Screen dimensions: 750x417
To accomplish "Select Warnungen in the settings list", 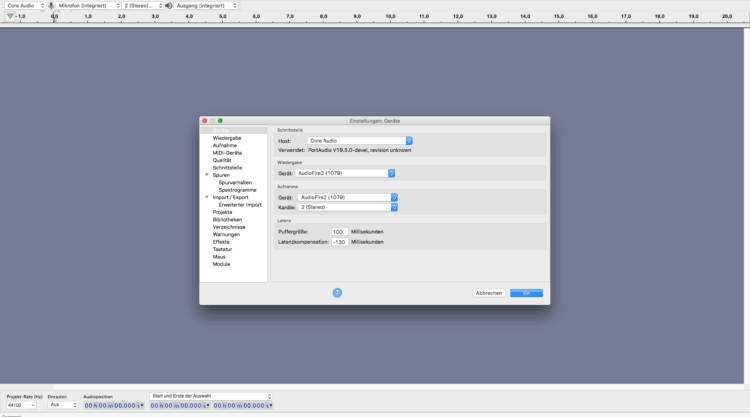I will point(226,234).
